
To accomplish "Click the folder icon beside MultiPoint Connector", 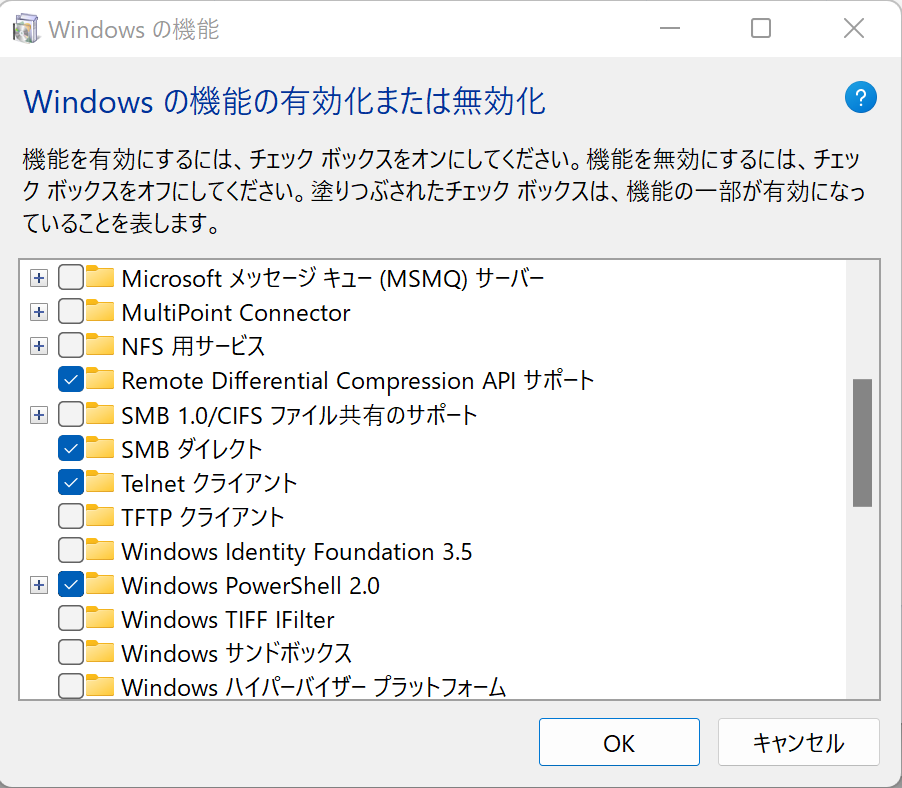I will pos(100,312).
